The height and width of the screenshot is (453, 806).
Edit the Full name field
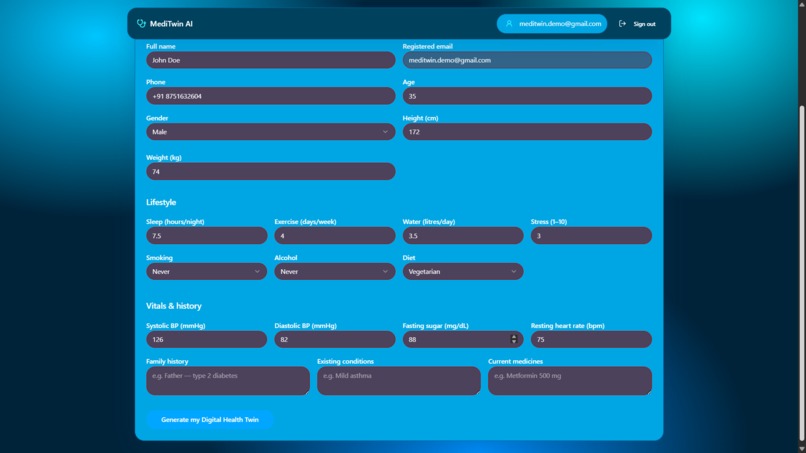(x=270, y=60)
